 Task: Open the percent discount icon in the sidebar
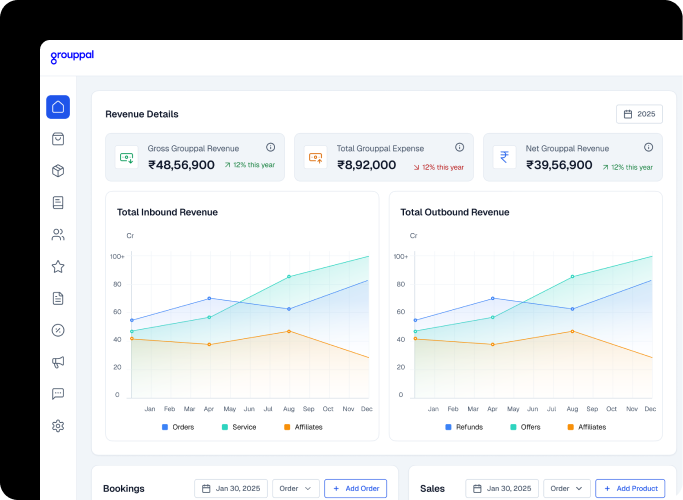58,330
